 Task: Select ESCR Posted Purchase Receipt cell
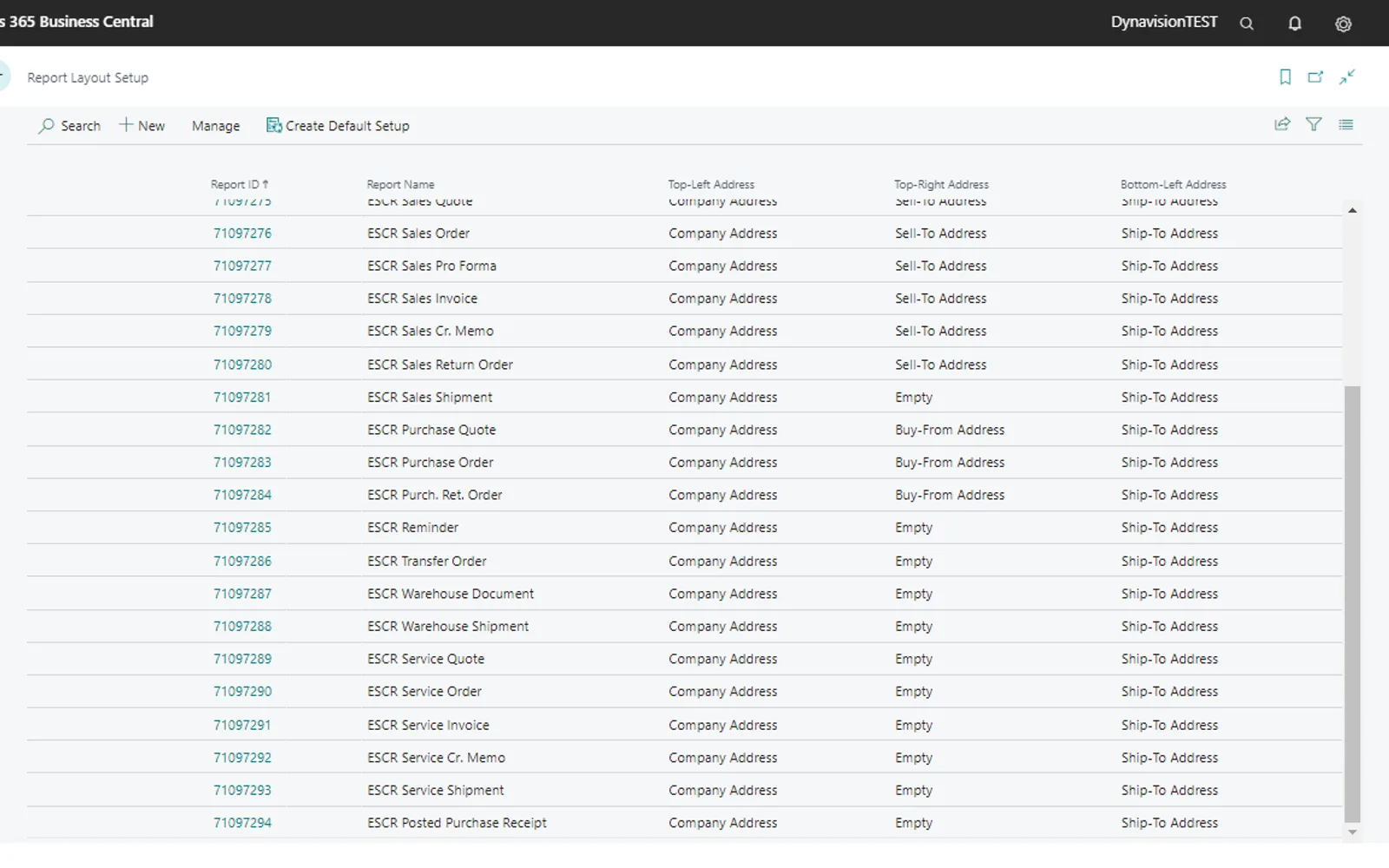point(457,823)
